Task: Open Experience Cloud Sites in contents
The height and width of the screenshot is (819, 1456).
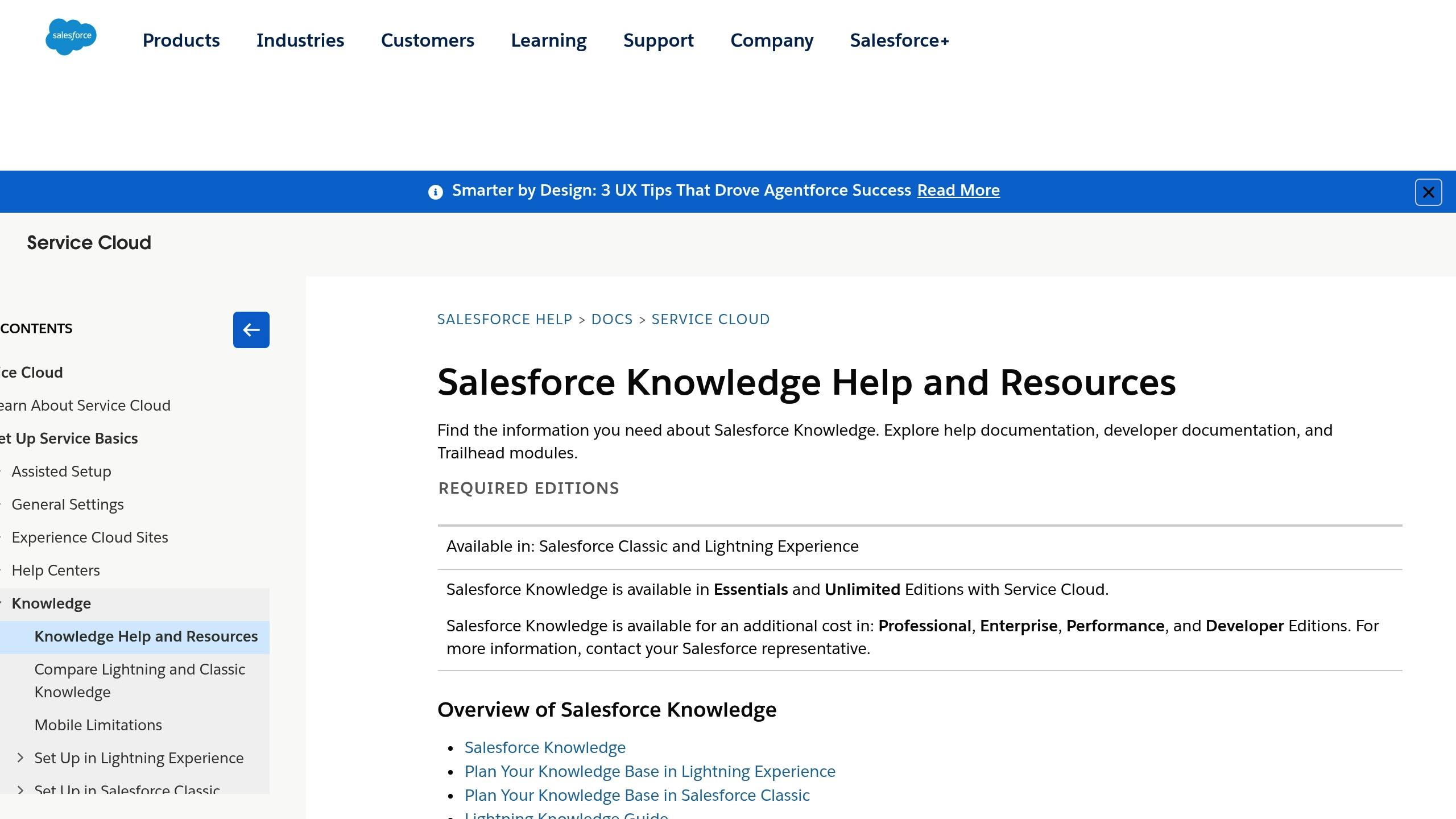Action: pyautogui.click(x=90, y=537)
